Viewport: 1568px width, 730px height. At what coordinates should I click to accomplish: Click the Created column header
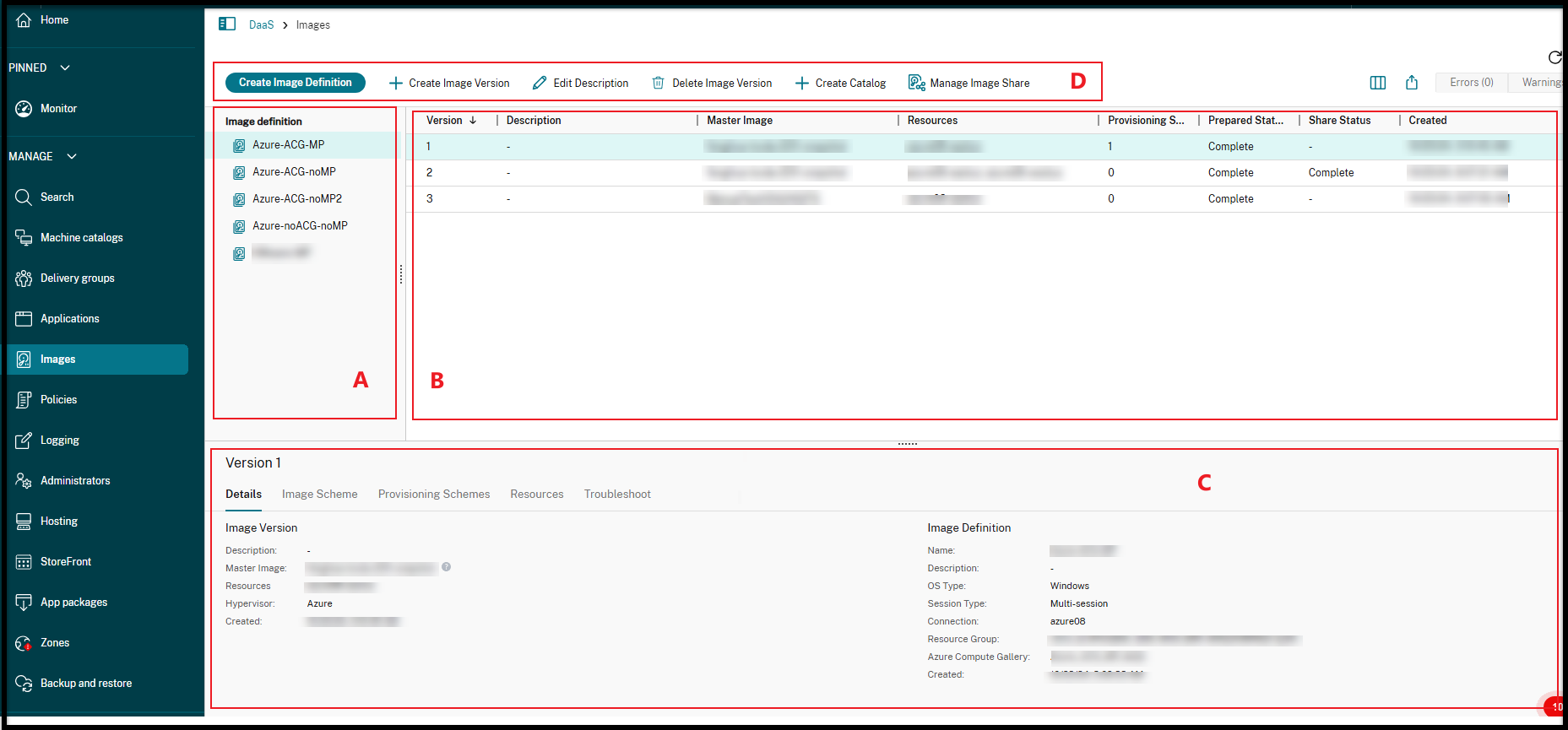click(1427, 121)
